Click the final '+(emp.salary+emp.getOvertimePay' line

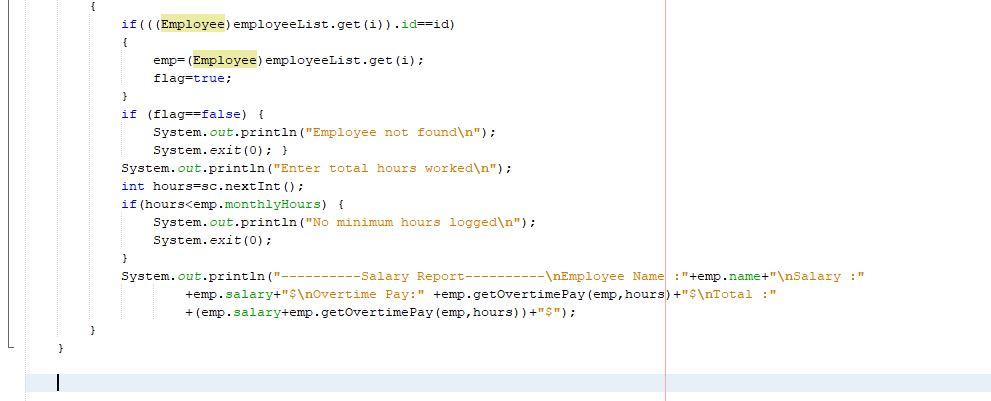point(380,312)
